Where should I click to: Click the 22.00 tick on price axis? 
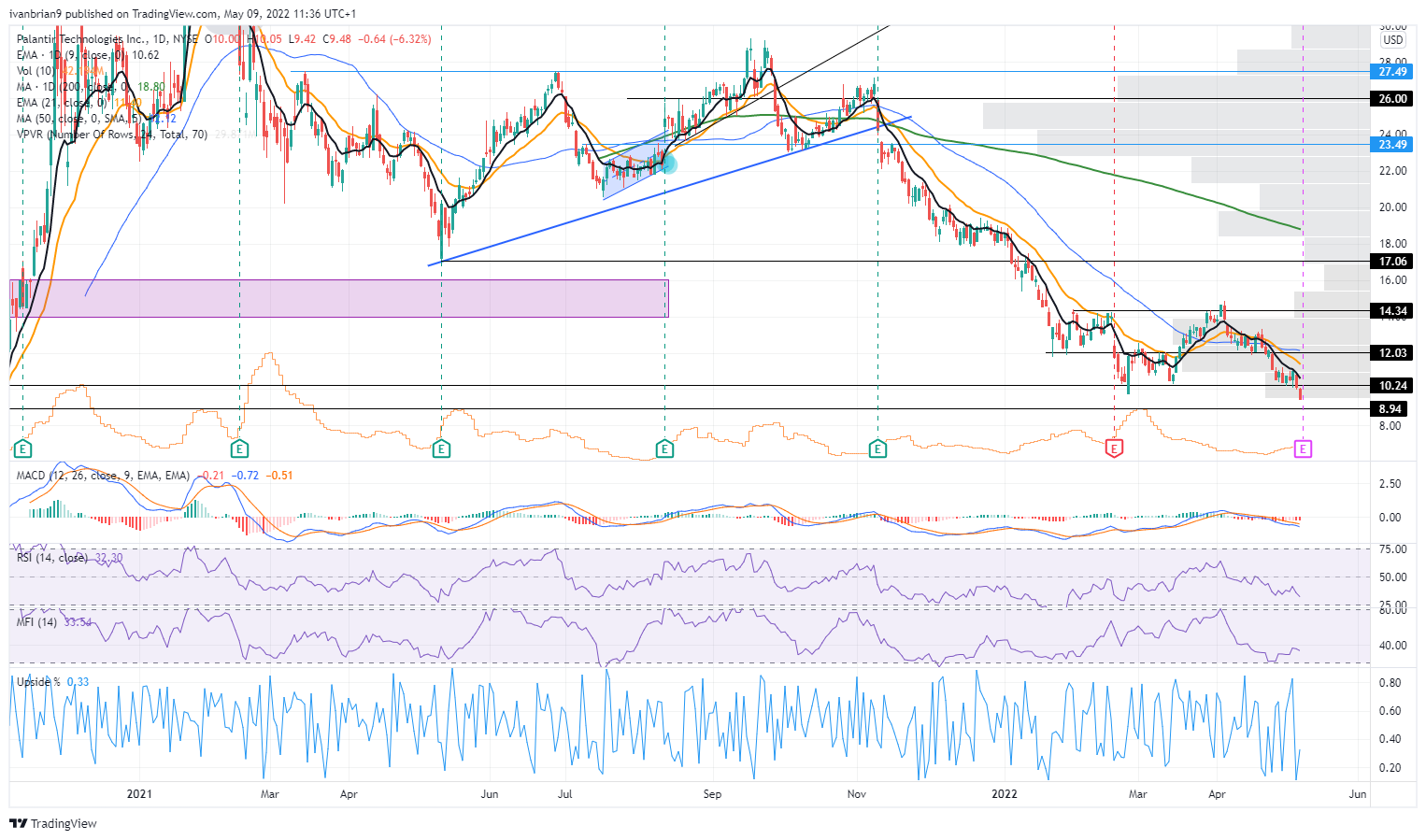coord(1392,171)
